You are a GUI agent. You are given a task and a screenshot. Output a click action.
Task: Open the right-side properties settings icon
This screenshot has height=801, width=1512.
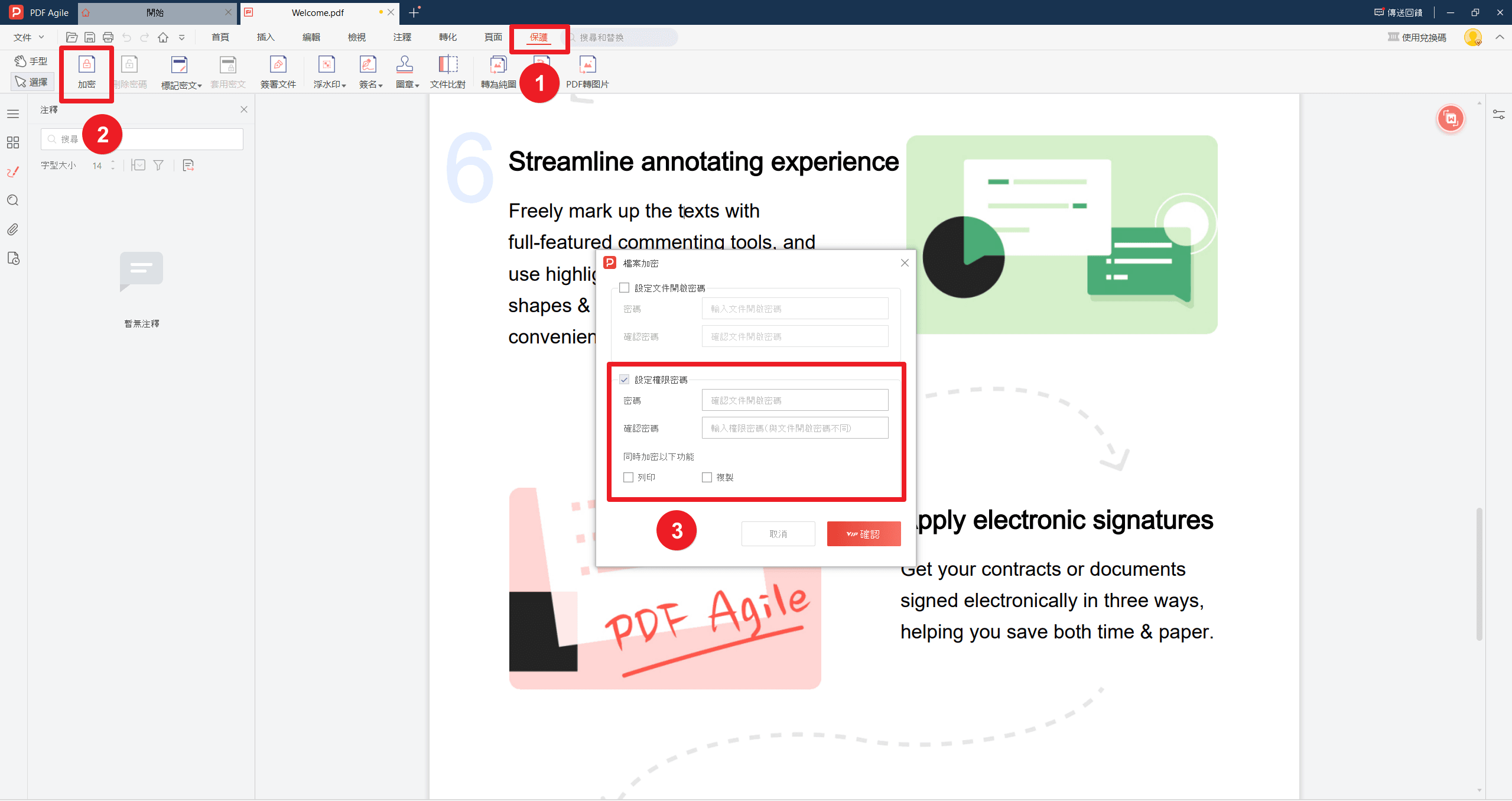coord(1499,114)
